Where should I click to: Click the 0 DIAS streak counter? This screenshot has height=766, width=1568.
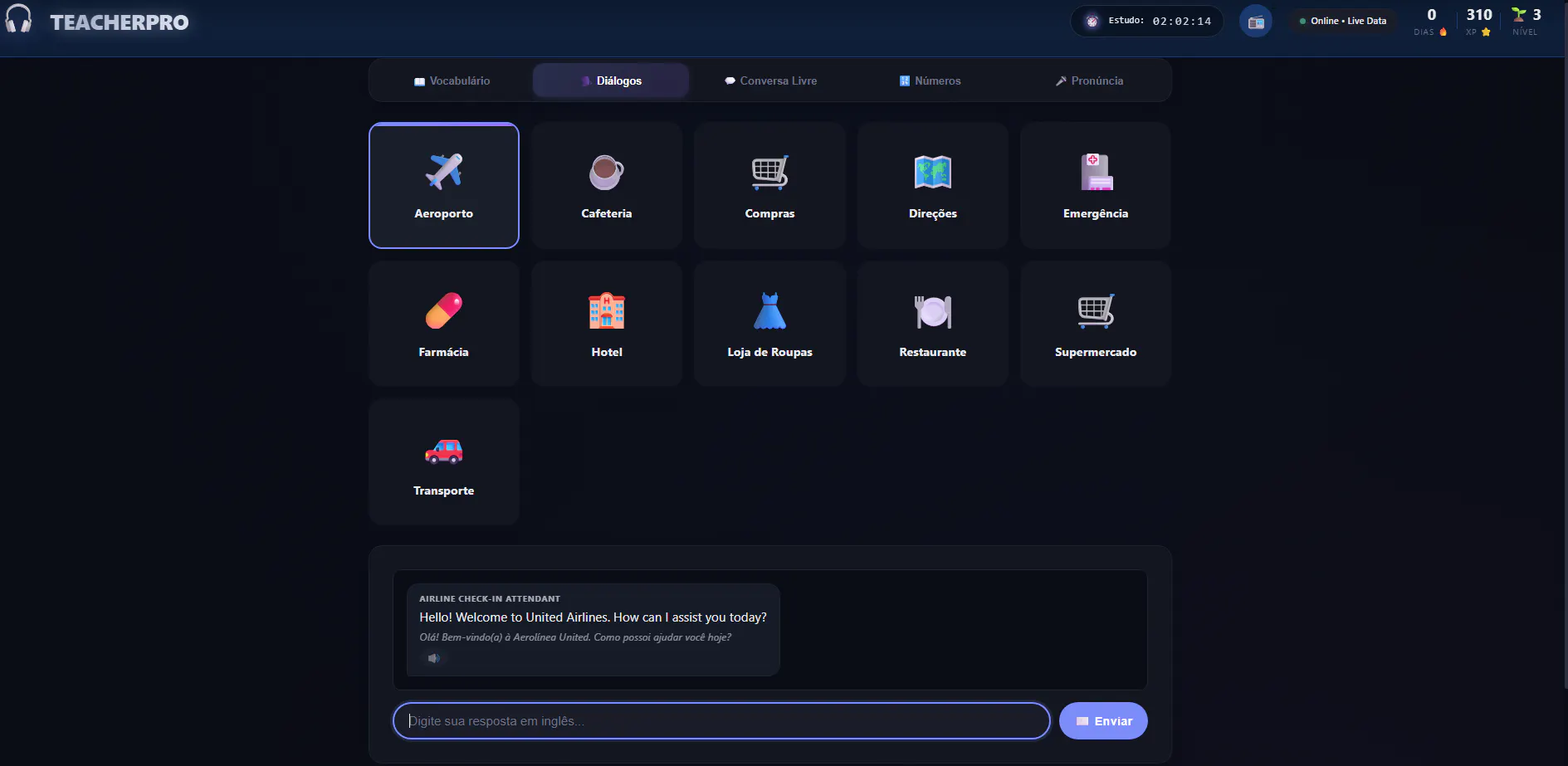[x=1431, y=22]
